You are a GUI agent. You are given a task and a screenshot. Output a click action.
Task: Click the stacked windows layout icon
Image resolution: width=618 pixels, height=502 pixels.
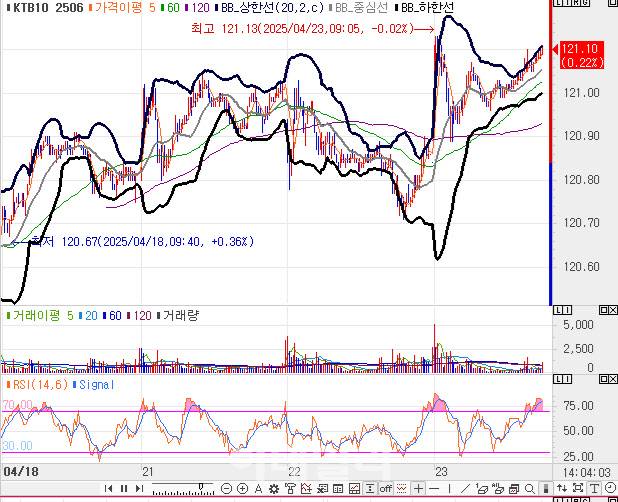[x=514, y=489]
